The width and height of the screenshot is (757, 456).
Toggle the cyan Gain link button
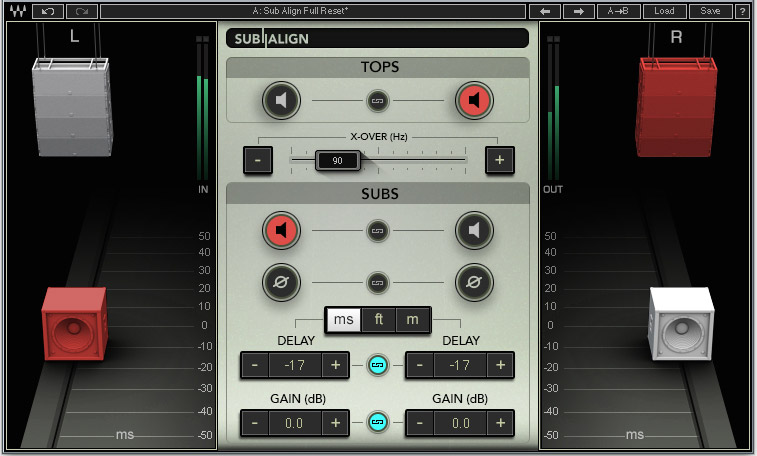pyautogui.click(x=378, y=423)
